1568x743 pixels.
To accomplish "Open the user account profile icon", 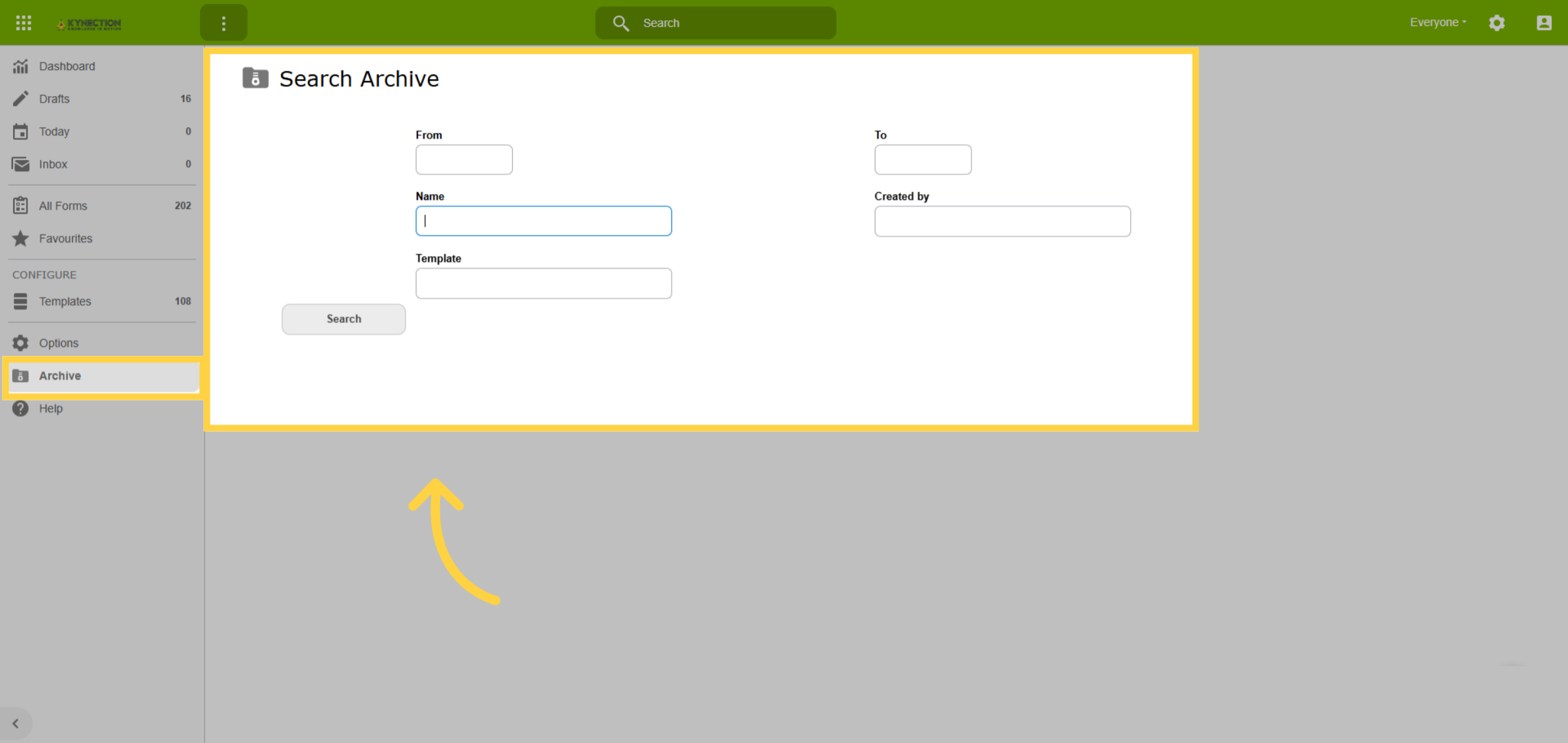I will point(1544,23).
